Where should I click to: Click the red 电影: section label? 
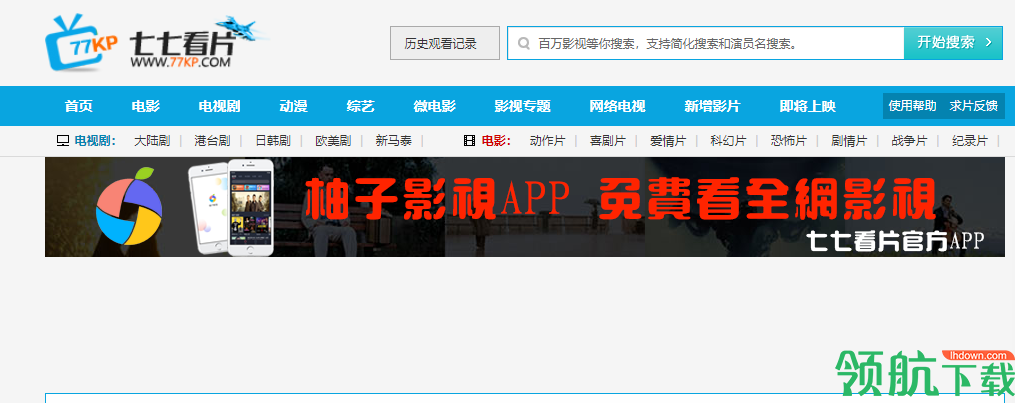(496, 140)
